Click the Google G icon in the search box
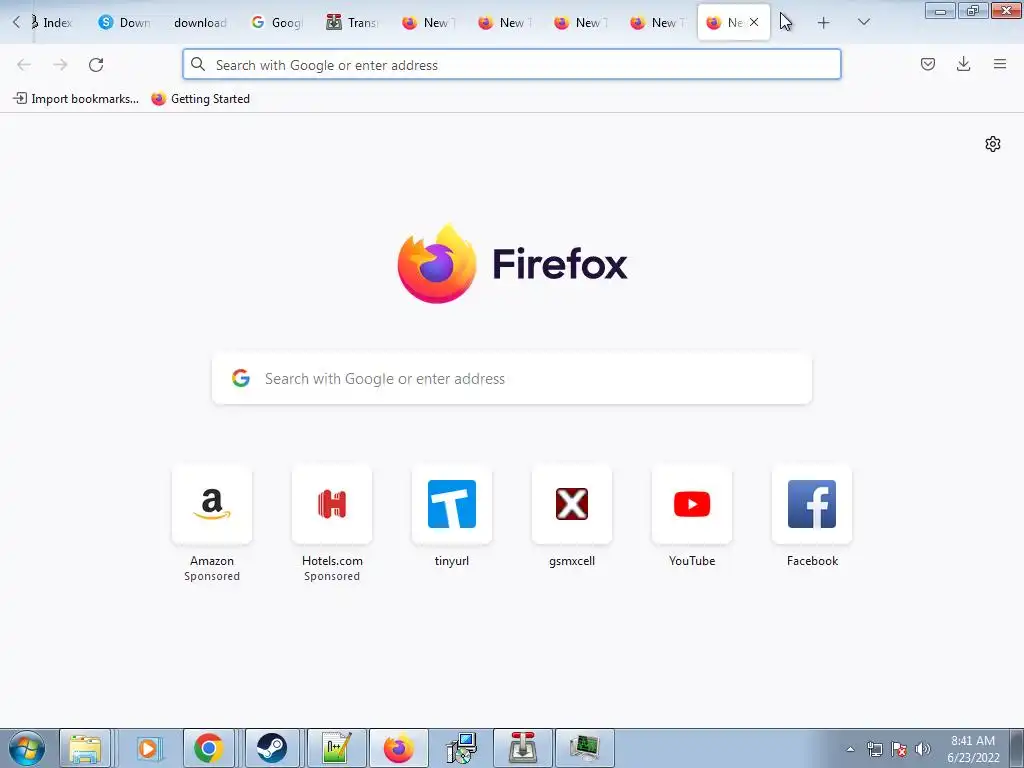Image resolution: width=1024 pixels, height=768 pixels. (241, 378)
